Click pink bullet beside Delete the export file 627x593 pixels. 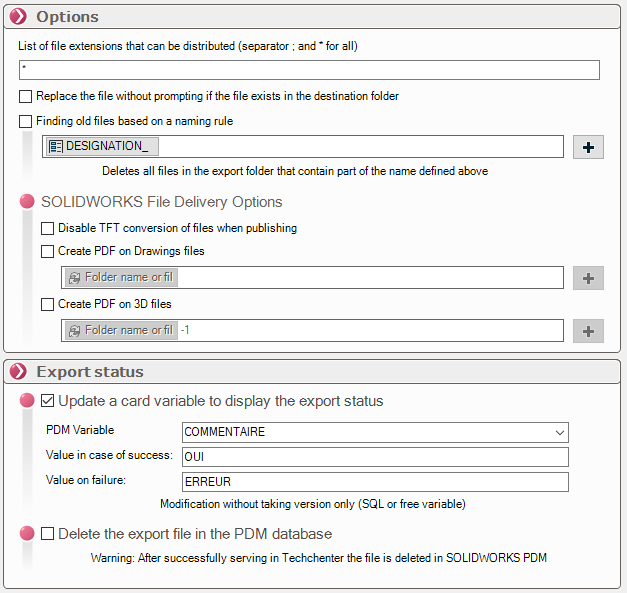27,534
